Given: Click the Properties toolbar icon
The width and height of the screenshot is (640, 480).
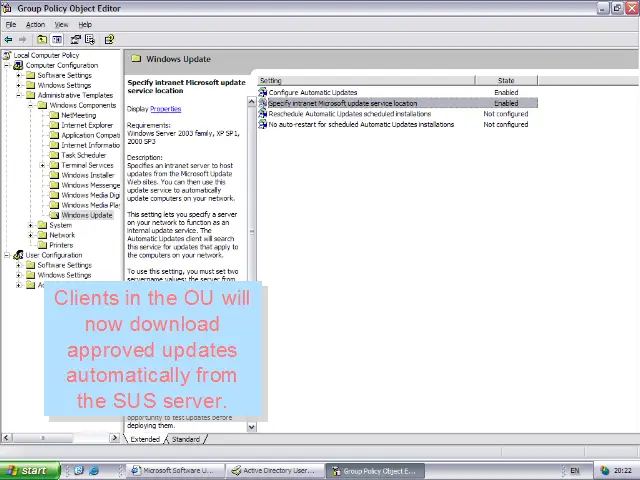Looking at the screenshot, I should tap(76, 40).
